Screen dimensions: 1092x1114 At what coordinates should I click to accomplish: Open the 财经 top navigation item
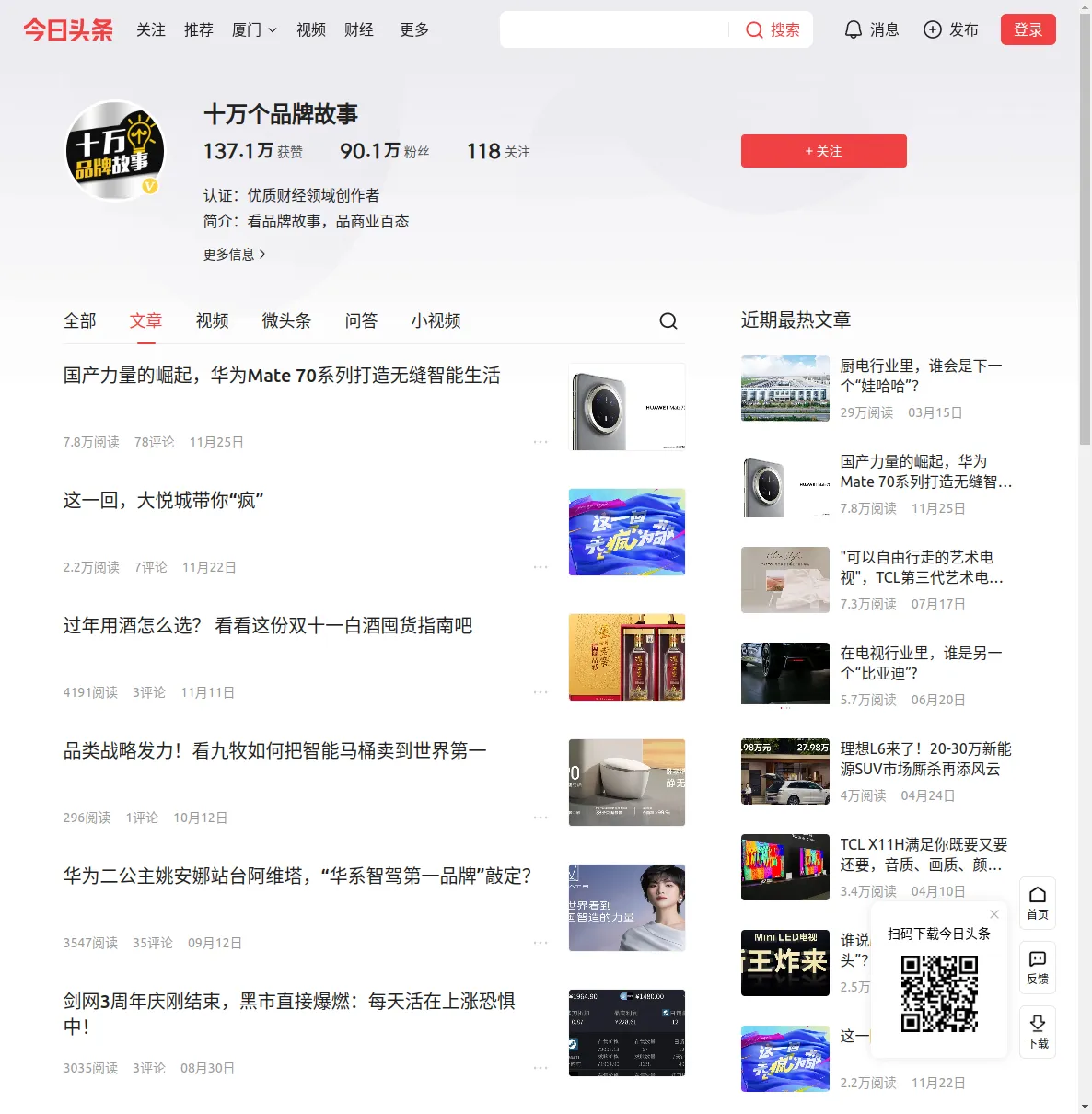[x=359, y=30]
